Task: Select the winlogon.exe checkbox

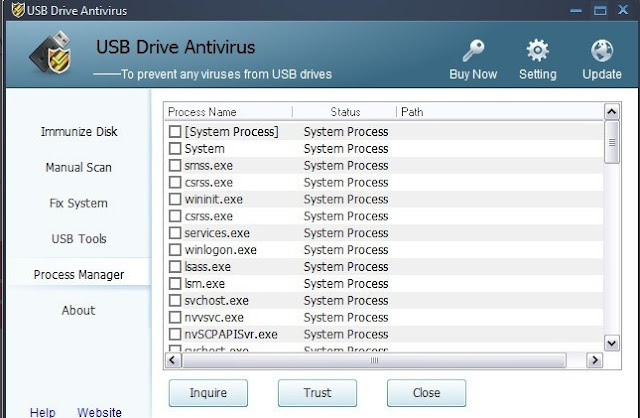Action: coord(175,249)
